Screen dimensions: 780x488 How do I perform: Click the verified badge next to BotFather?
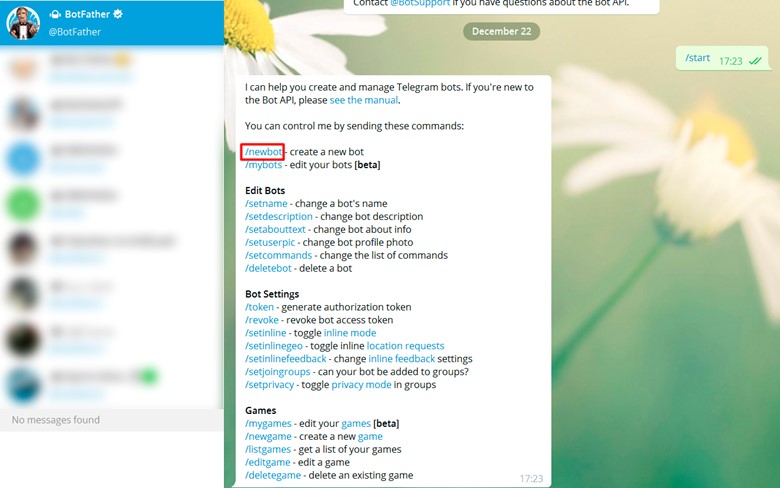(118, 14)
